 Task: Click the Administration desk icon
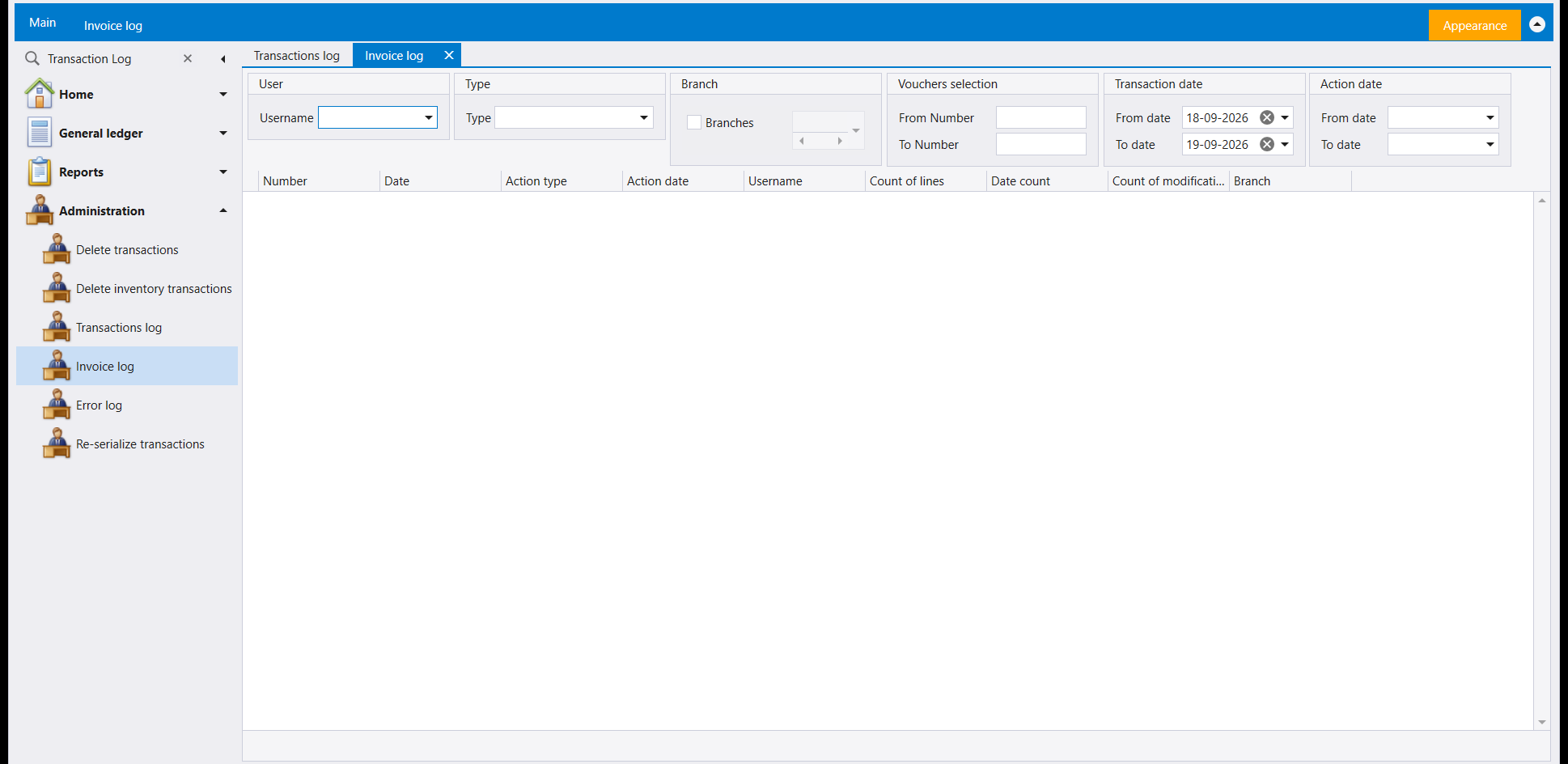coord(39,210)
